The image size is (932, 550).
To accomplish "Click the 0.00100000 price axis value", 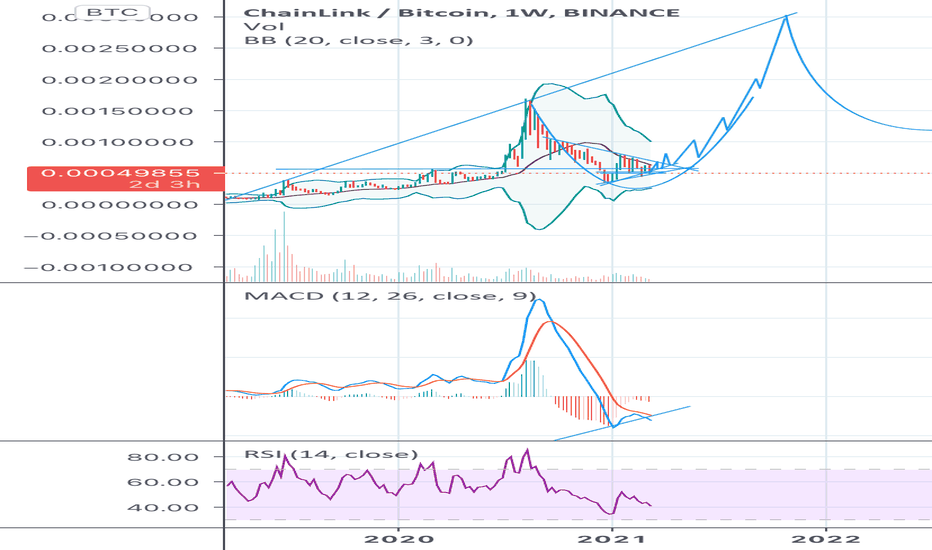I will pyautogui.click(x=118, y=142).
